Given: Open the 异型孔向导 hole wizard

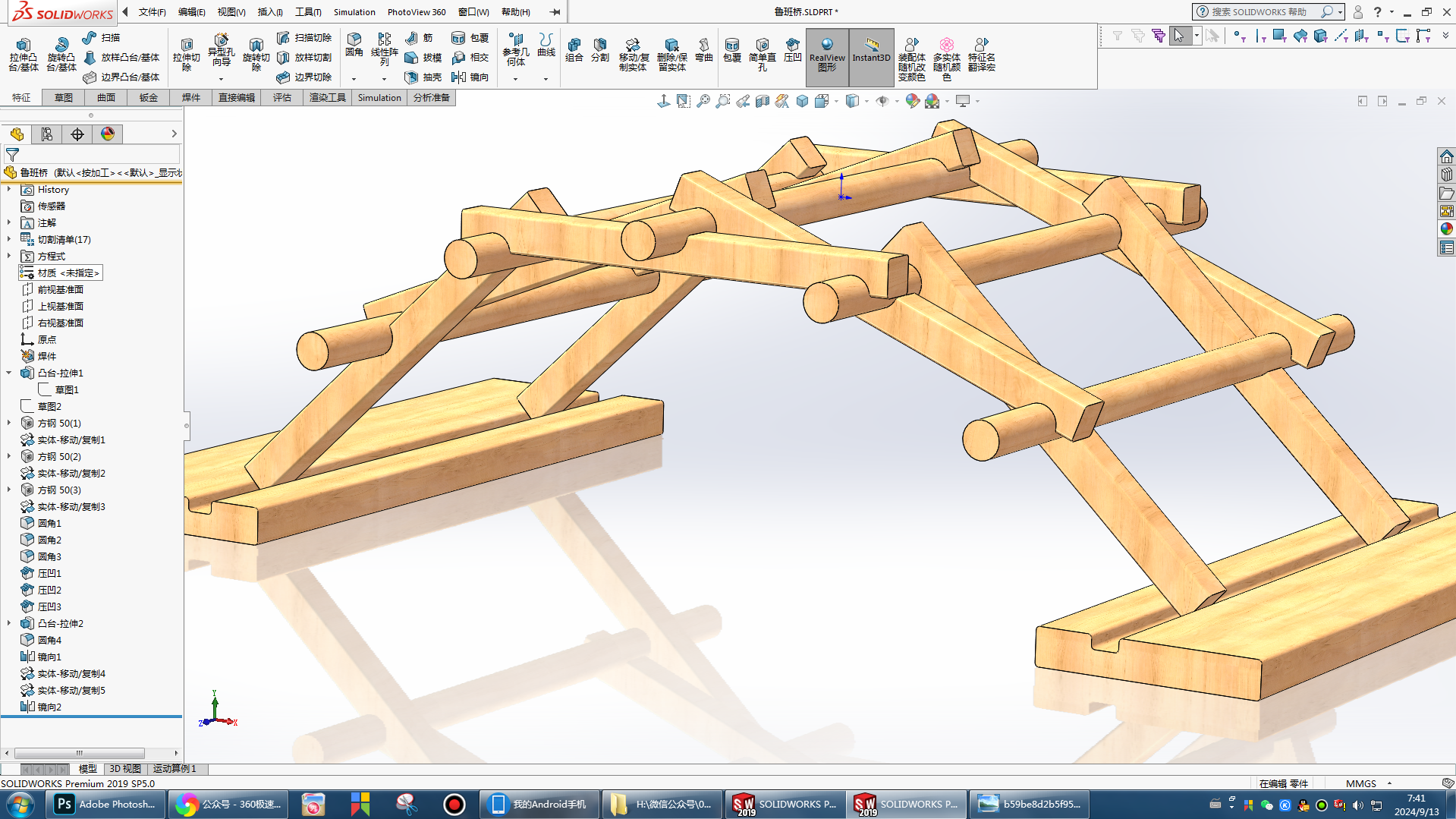Looking at the screenshot, I should tap(221, 51).
